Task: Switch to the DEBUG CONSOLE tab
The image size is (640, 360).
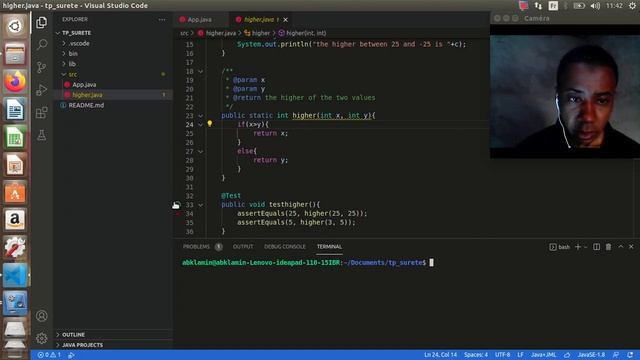Action: click(x=285, y=247)
